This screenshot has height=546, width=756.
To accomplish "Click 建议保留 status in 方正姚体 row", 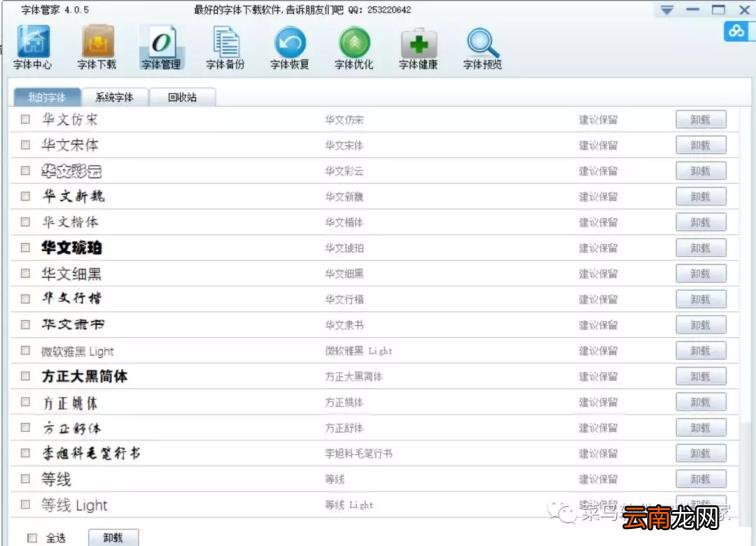I will pos(598,402).
